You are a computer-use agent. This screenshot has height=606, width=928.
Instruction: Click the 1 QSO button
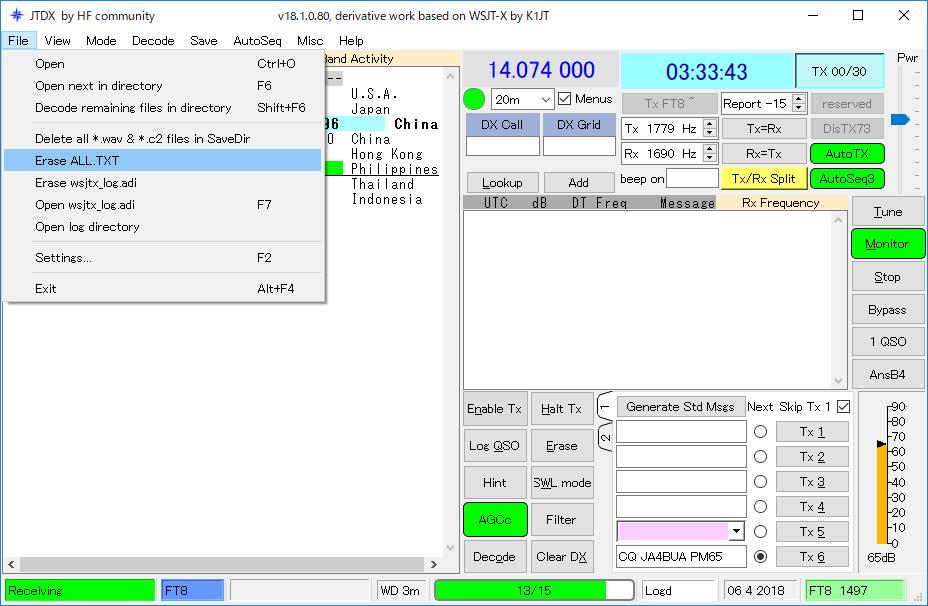tap(887, 341)
